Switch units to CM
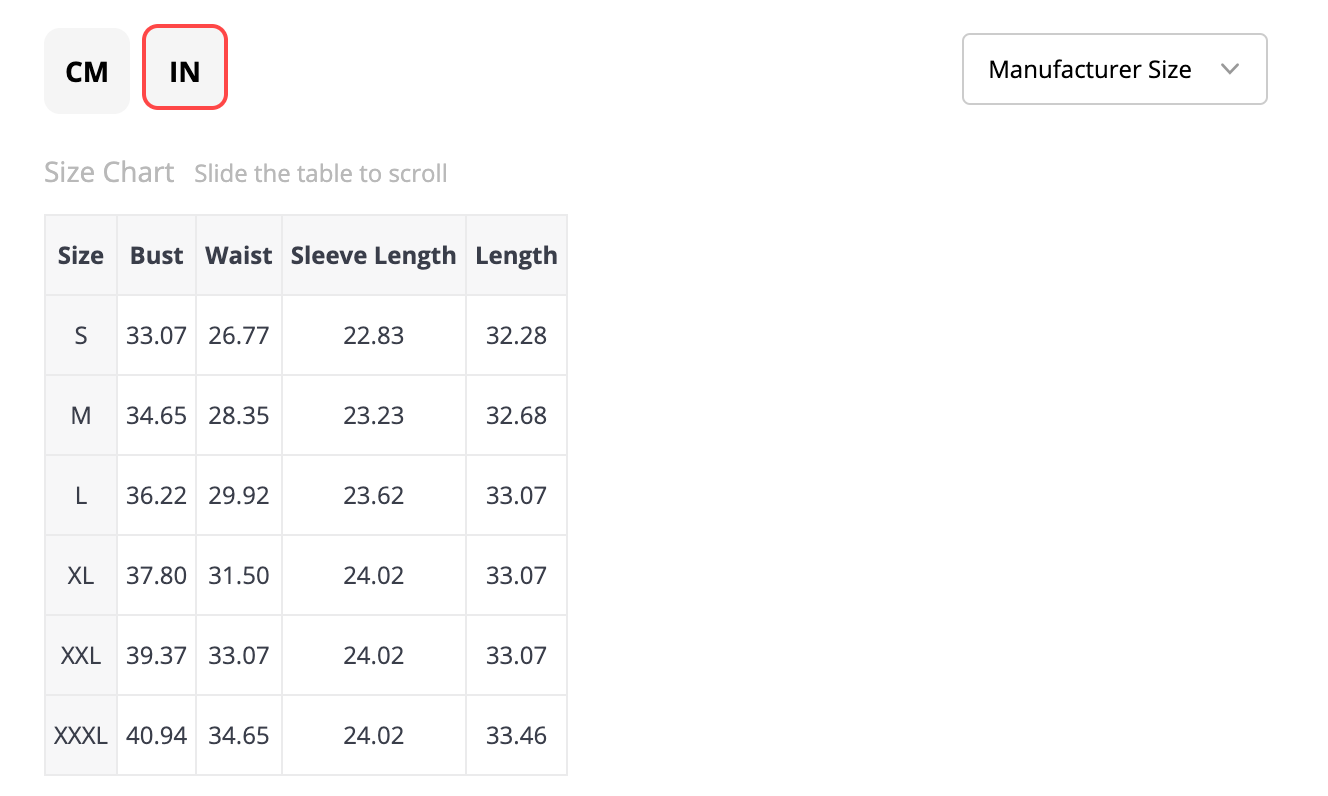Image resolution: width=1328 pixels, height=796 pixels. point(87,71)
